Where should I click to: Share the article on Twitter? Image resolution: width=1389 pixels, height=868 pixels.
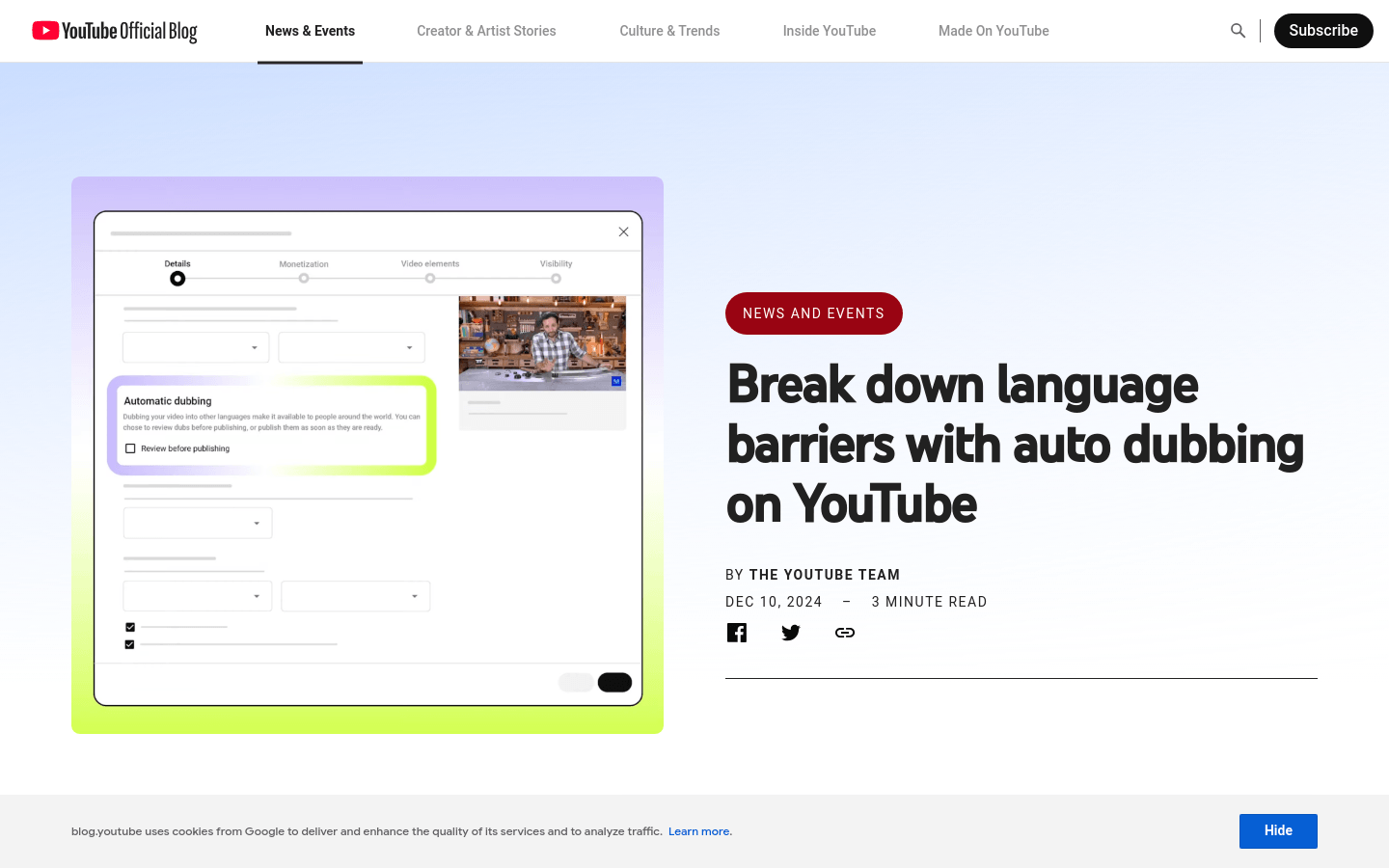tap(791, 633)
